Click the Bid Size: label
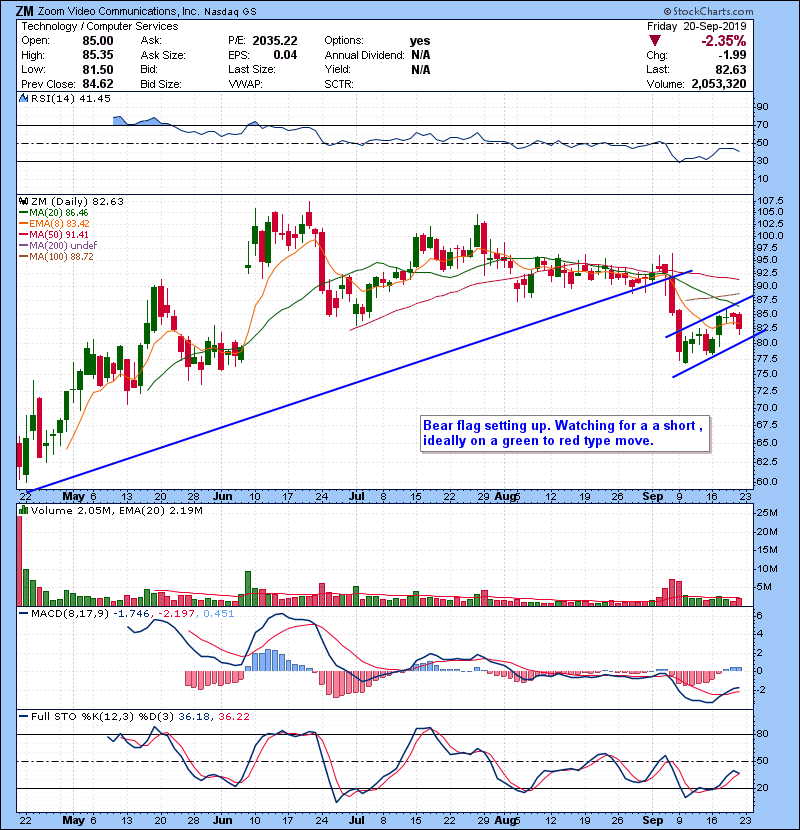The width and height of the screenshot is (800, 830). click(161, 84)
